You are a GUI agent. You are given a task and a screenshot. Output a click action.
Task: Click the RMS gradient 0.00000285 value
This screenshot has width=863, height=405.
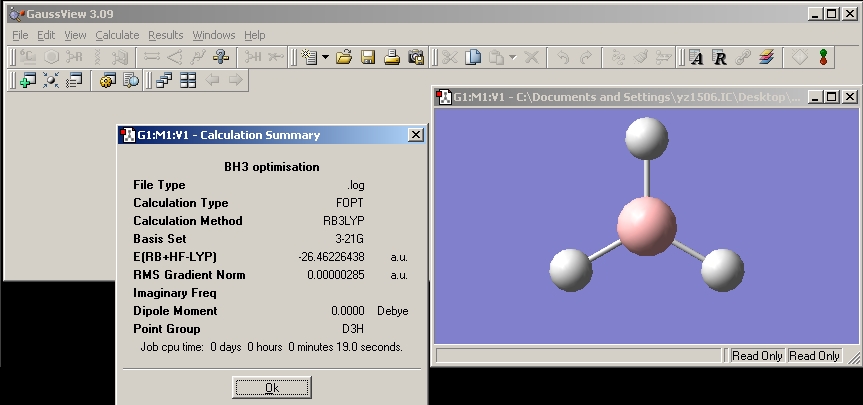point(336,275)
